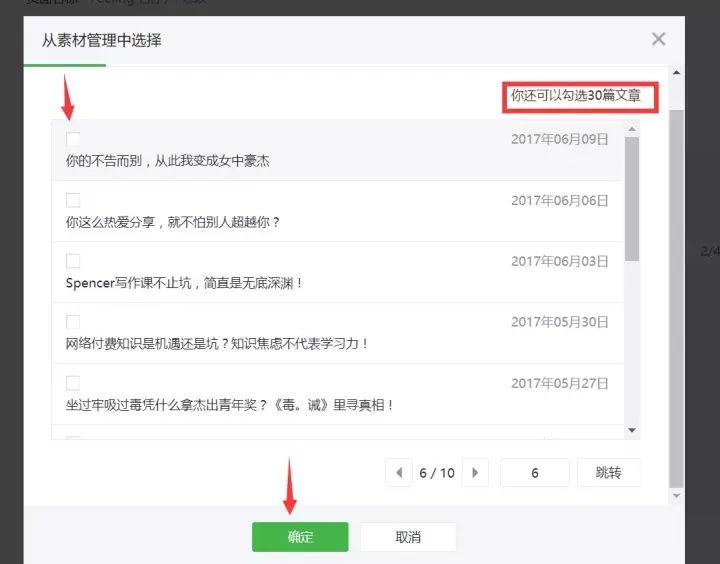Click the article list scroll-up arrow
This screenshot has width=720, height=564.
pos(632,129)
